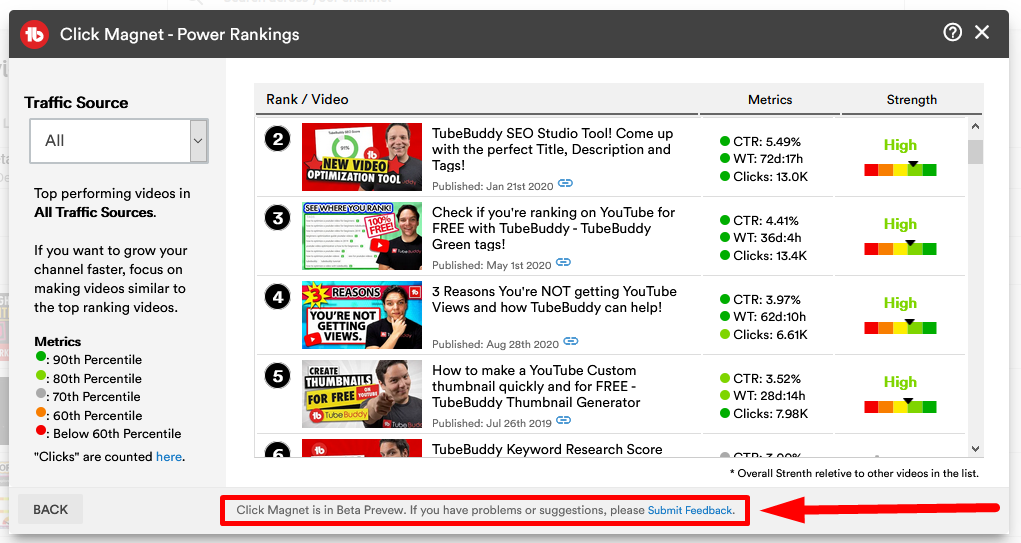Open link icon next to Aug 28th 2020
1021x543 pixels.
(570, 341)
